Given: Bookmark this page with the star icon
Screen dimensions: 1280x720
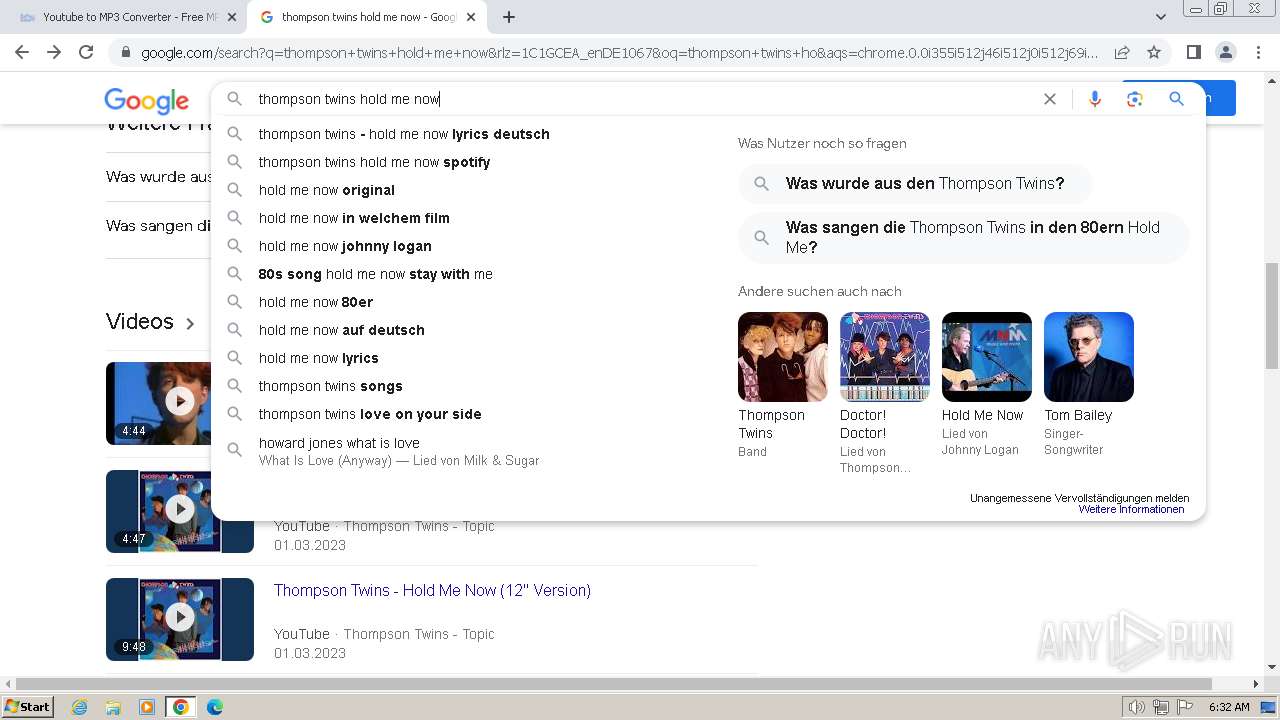Looking at the screenshot, I should tap(1154, 52).
